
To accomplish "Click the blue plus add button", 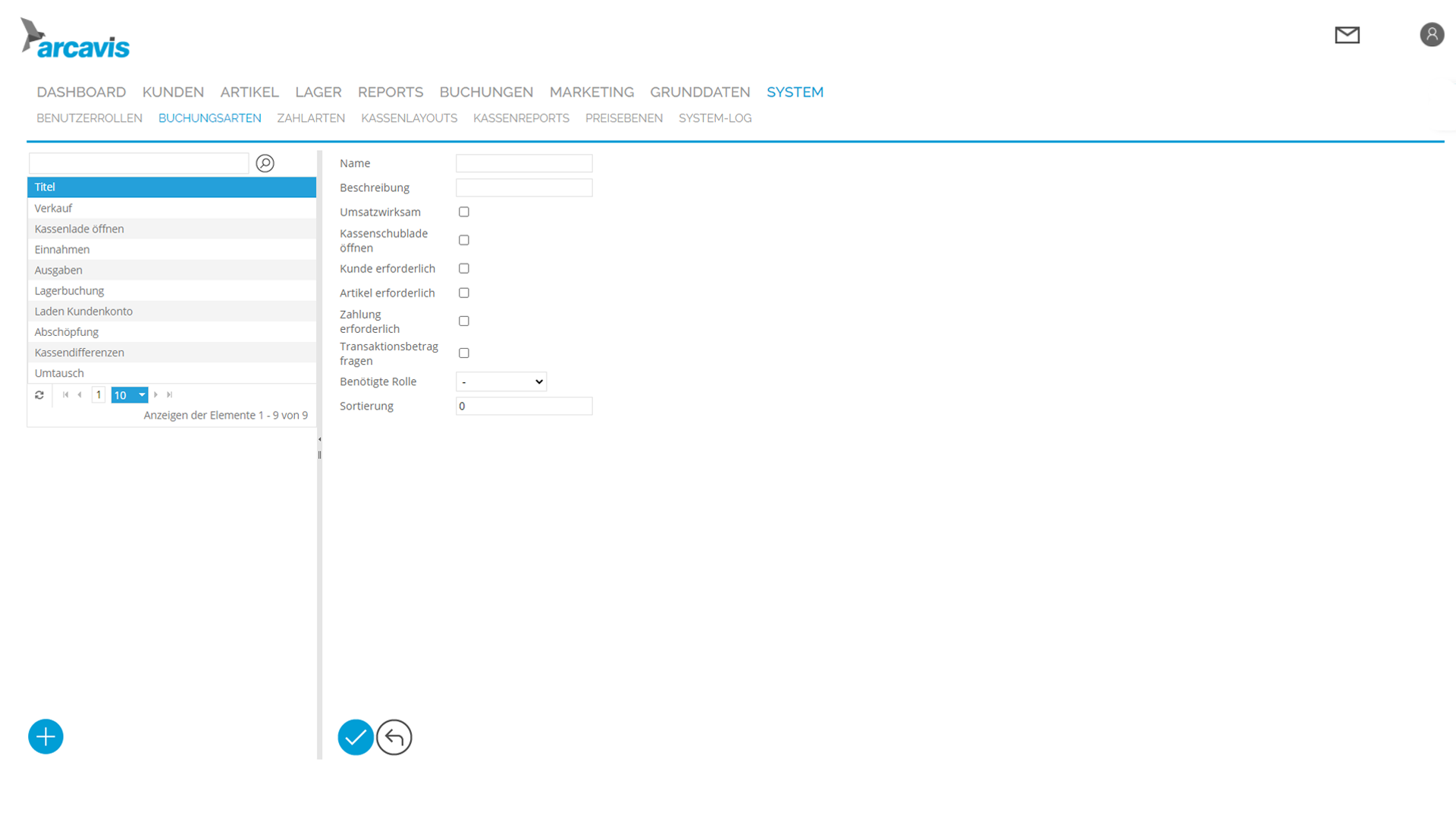I will [x=45, y=736].
